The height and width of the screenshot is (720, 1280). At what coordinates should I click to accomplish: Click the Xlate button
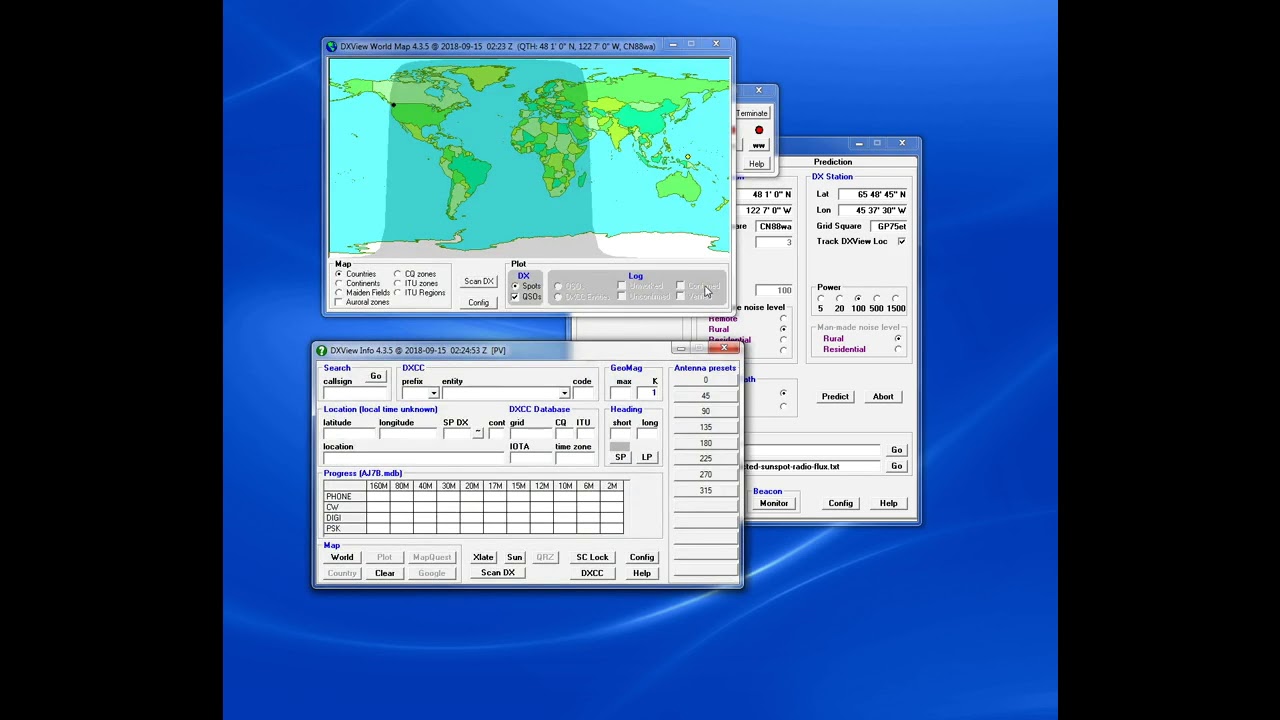click(483, 557)
